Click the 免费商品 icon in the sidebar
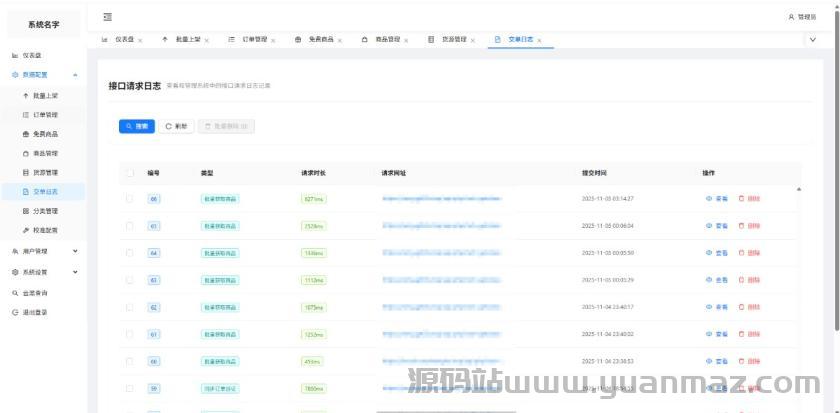This screenshot has width=840, height=413. click(x=26, y=134)
